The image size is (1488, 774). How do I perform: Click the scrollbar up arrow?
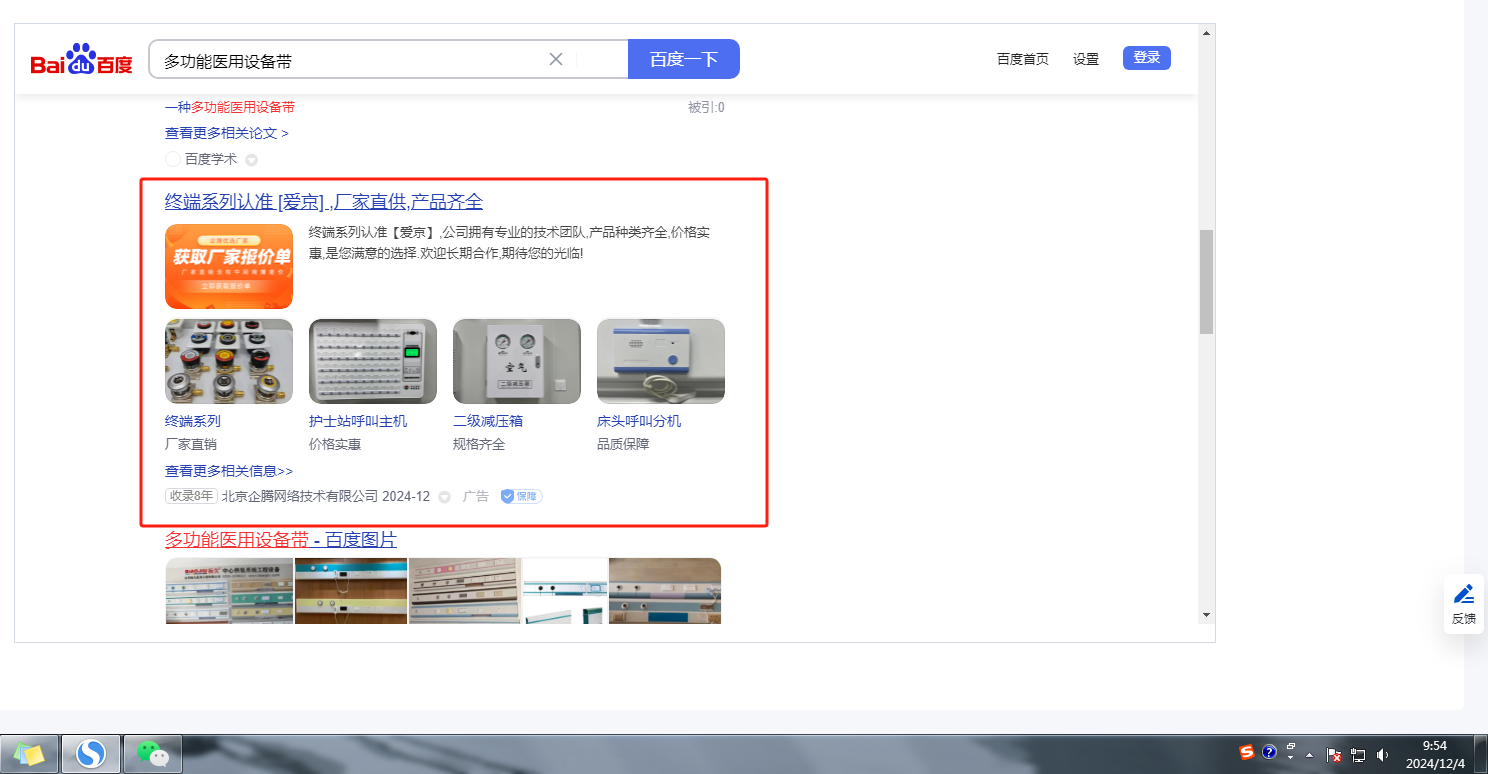tap(1206, 33)
